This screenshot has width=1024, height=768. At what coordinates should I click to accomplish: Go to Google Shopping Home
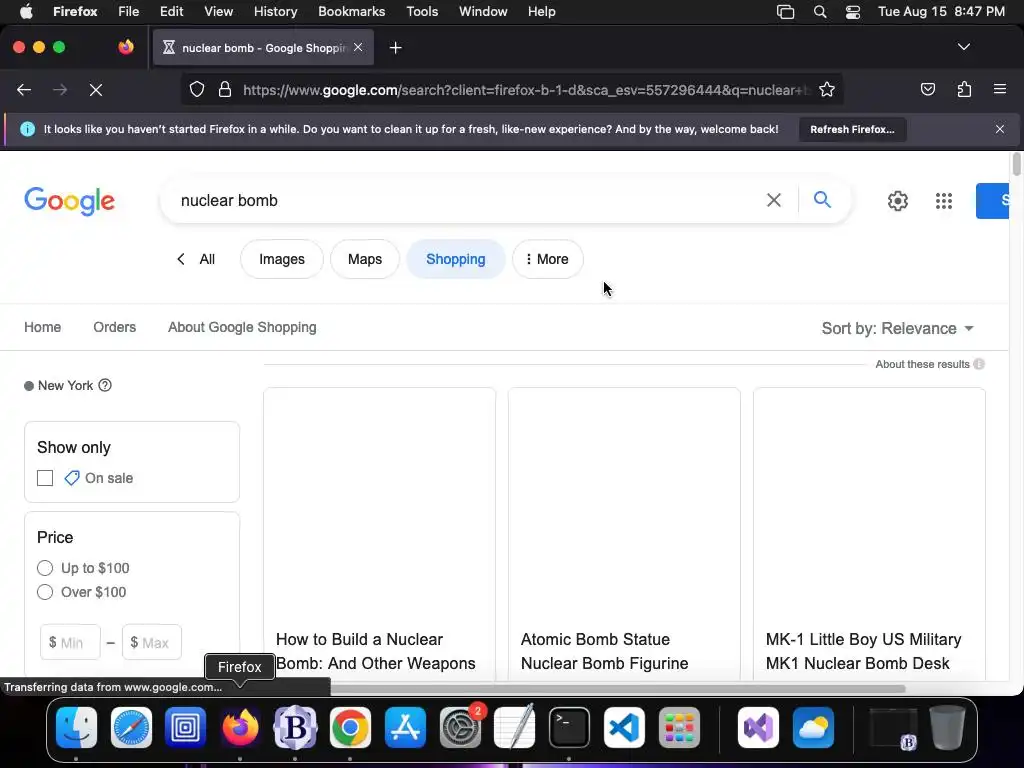click(42, 327)
